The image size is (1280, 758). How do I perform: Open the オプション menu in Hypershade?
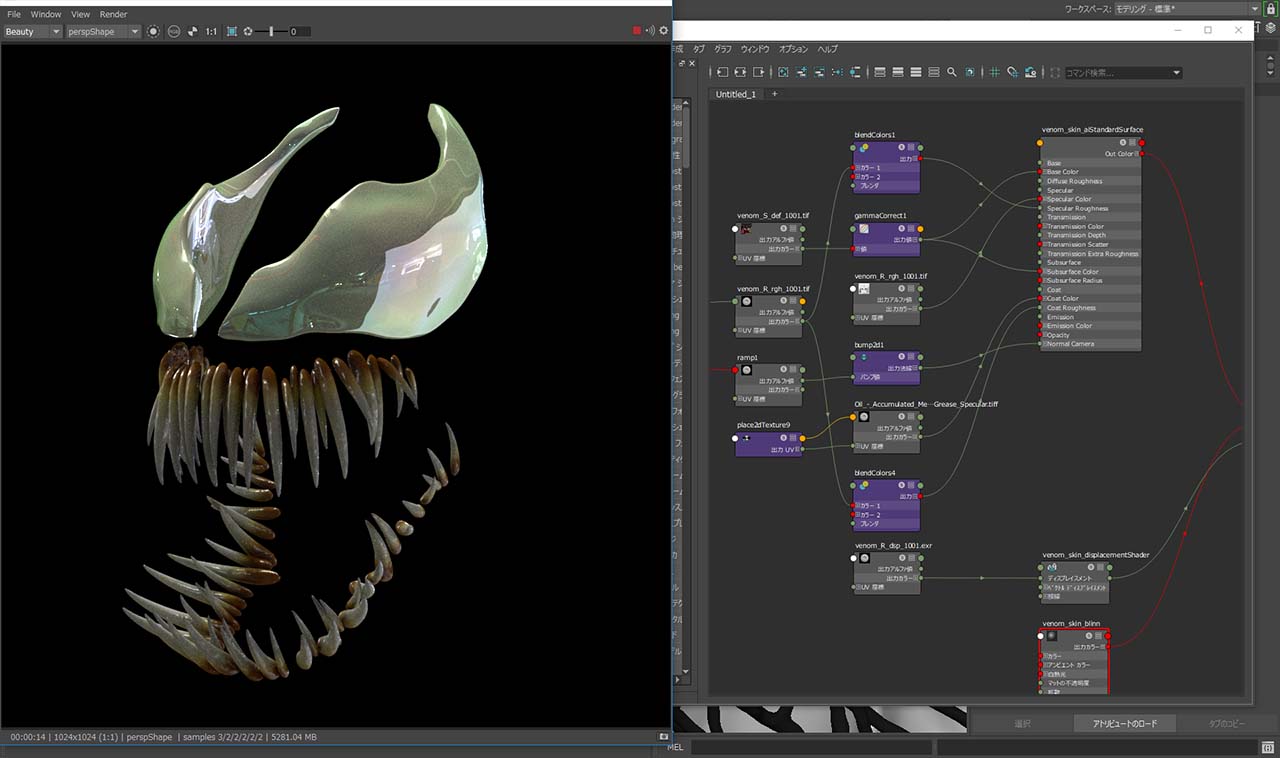tap(794, 49)
